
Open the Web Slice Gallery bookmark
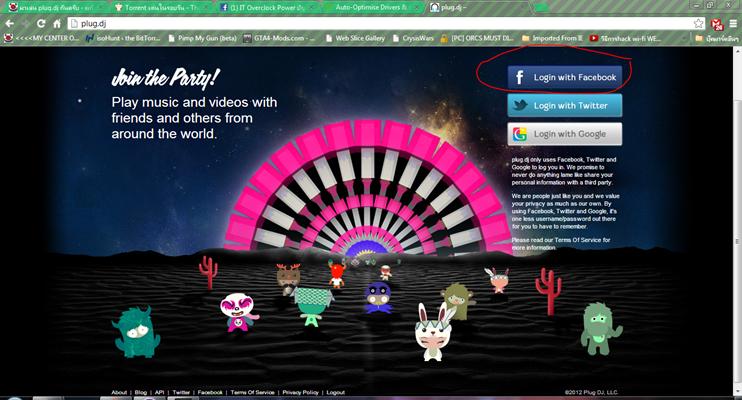click(x=355, y=38)
